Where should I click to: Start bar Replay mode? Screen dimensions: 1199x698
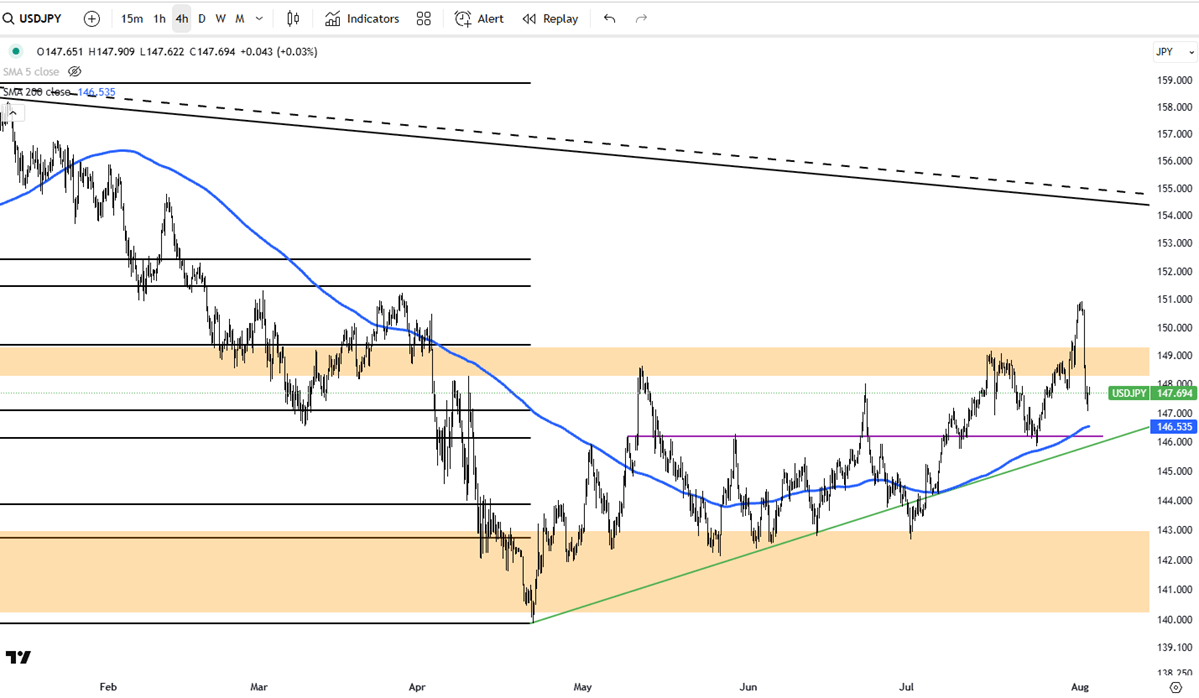tap(550, 18)
